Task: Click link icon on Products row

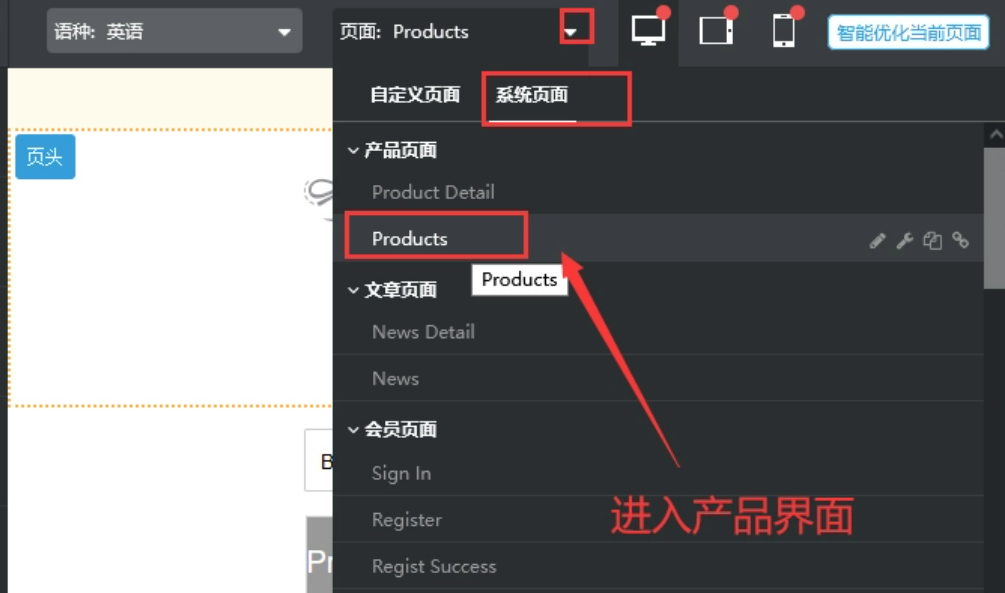Action: pos(960,240)
